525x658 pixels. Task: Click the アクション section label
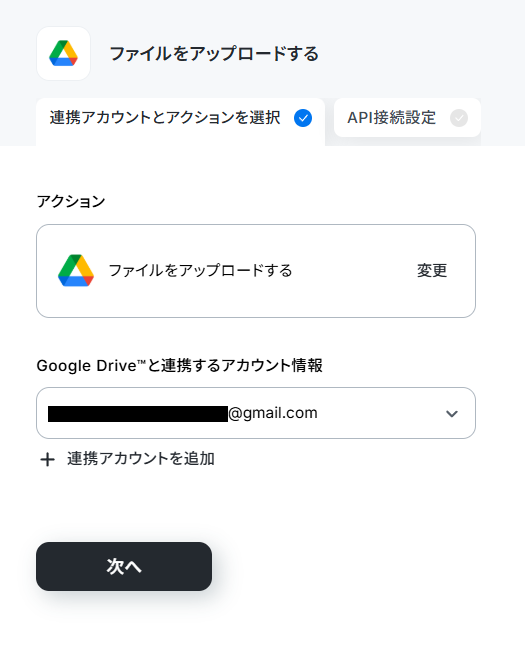[x=71, y=201]
